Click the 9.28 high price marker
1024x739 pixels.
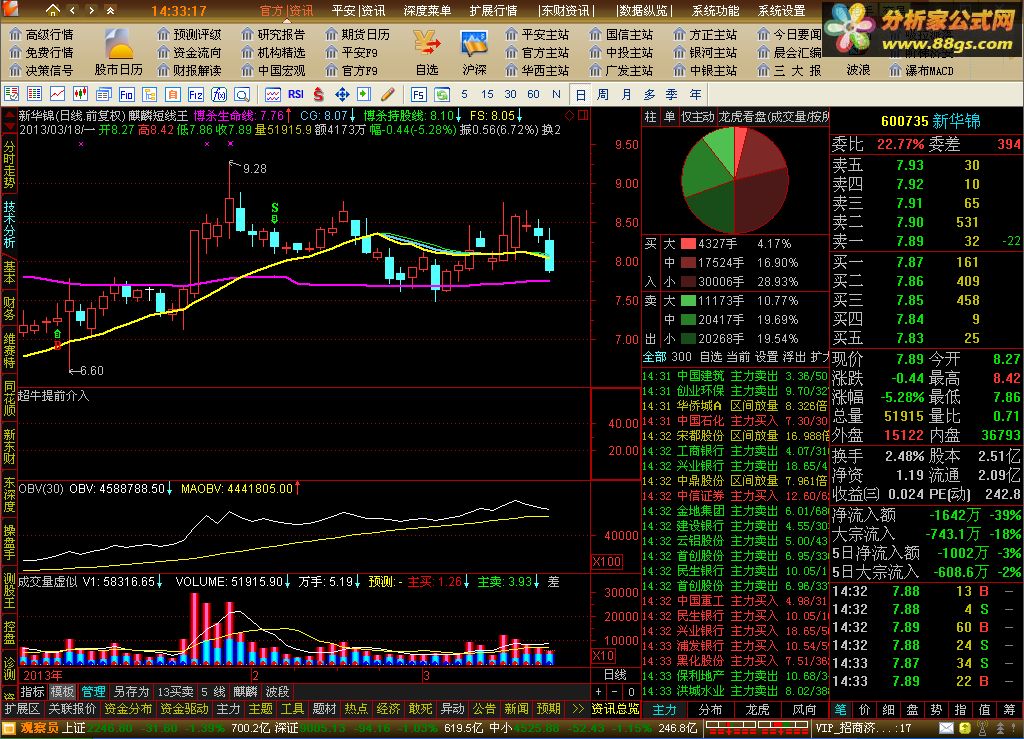pos(255,168)
